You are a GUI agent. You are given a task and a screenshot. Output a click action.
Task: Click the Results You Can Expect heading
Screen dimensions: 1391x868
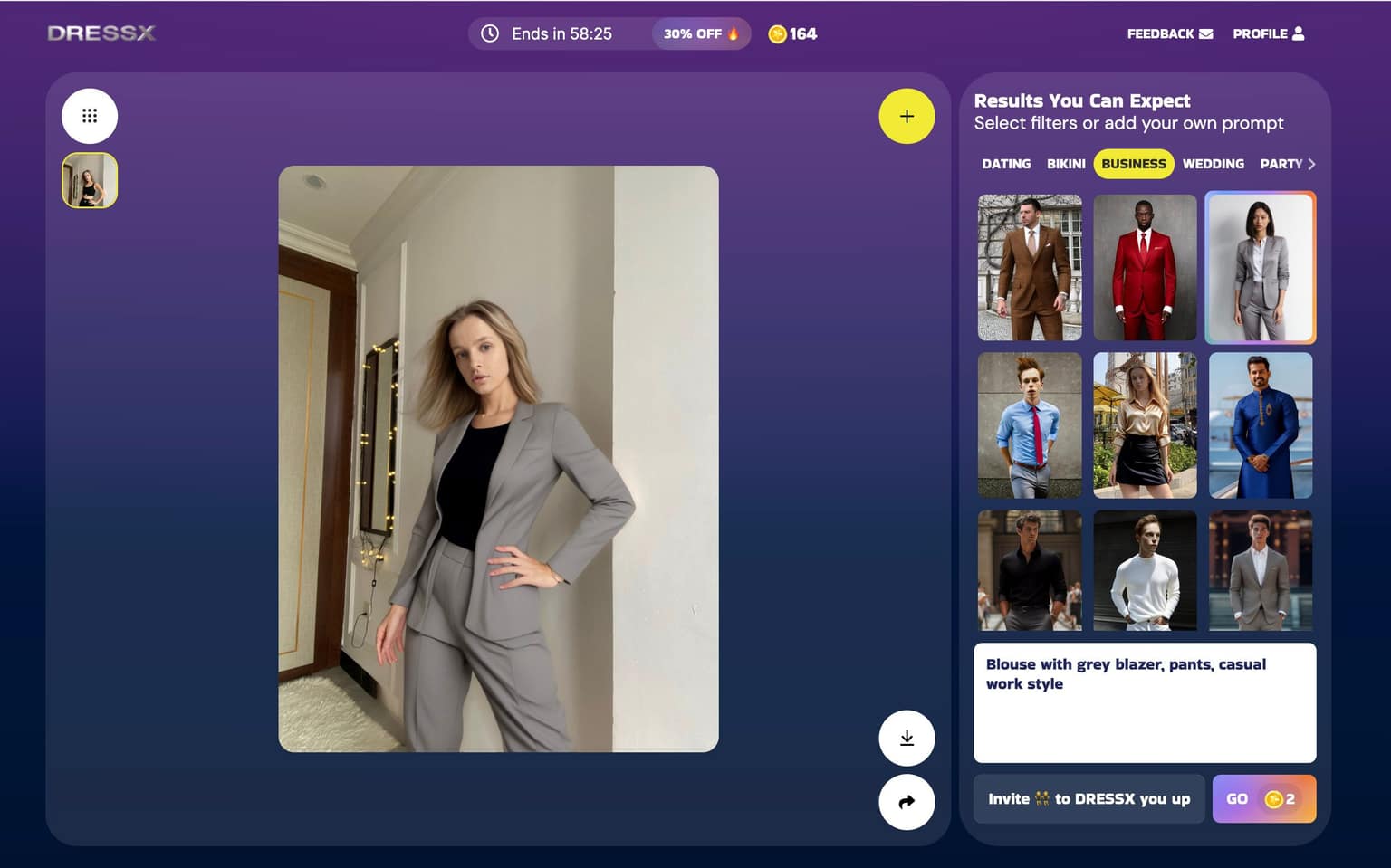point(1082,100)
